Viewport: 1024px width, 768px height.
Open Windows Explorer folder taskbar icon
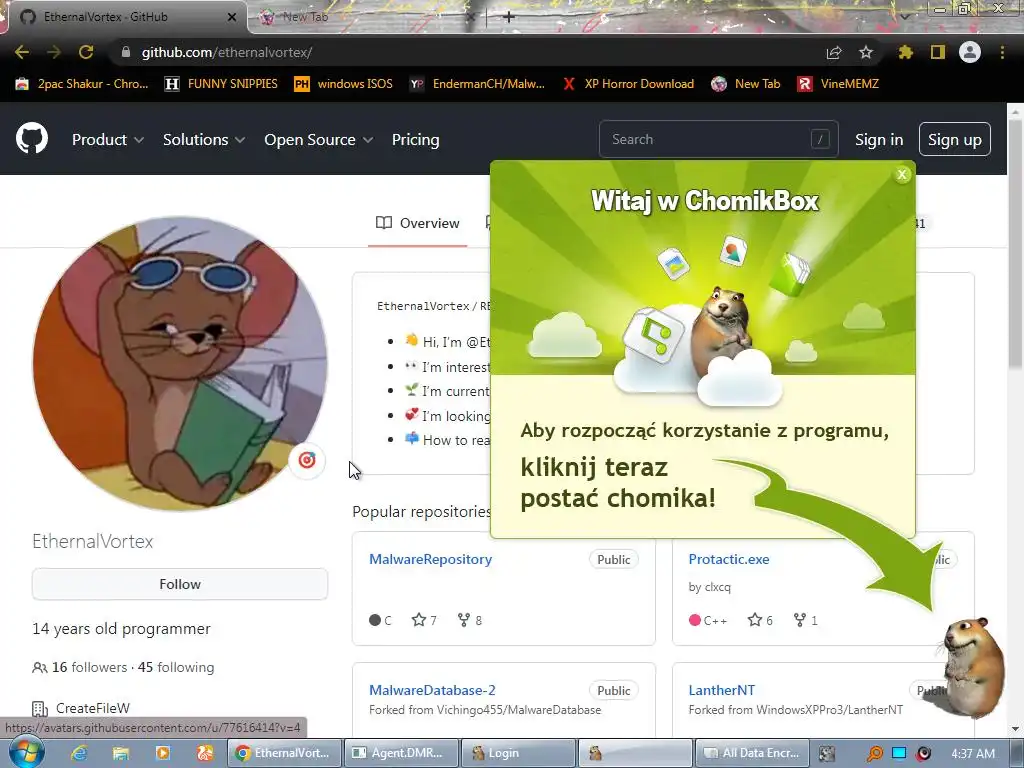click(x=121, y=753)
